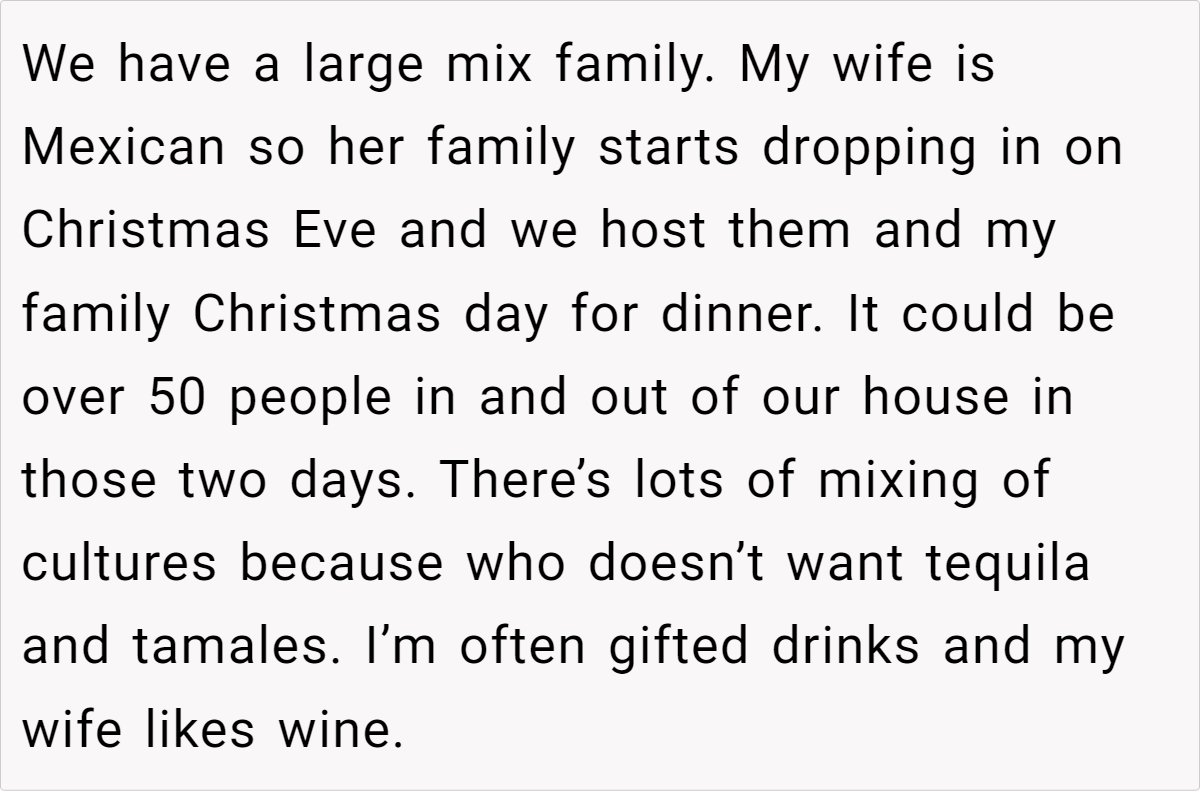This screenshot has width=1200, height=791.
Task: Click the word "because"
Action: (x=340, y=563)
